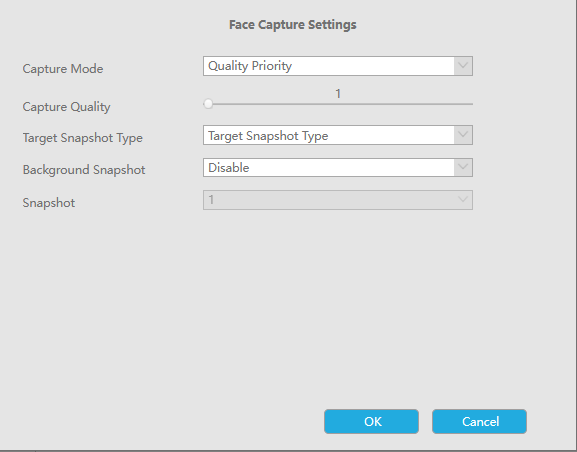Open the Background Snapshot dropdown arrow
The width and height of the screenshot is (577, 452).
click(x=463, y=167)
